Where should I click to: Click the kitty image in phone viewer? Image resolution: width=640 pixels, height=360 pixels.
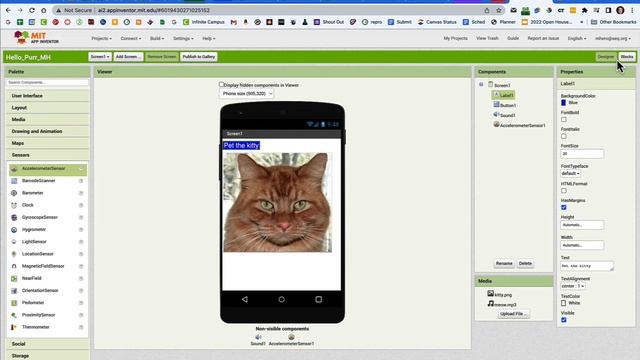(x=277, y=202)
